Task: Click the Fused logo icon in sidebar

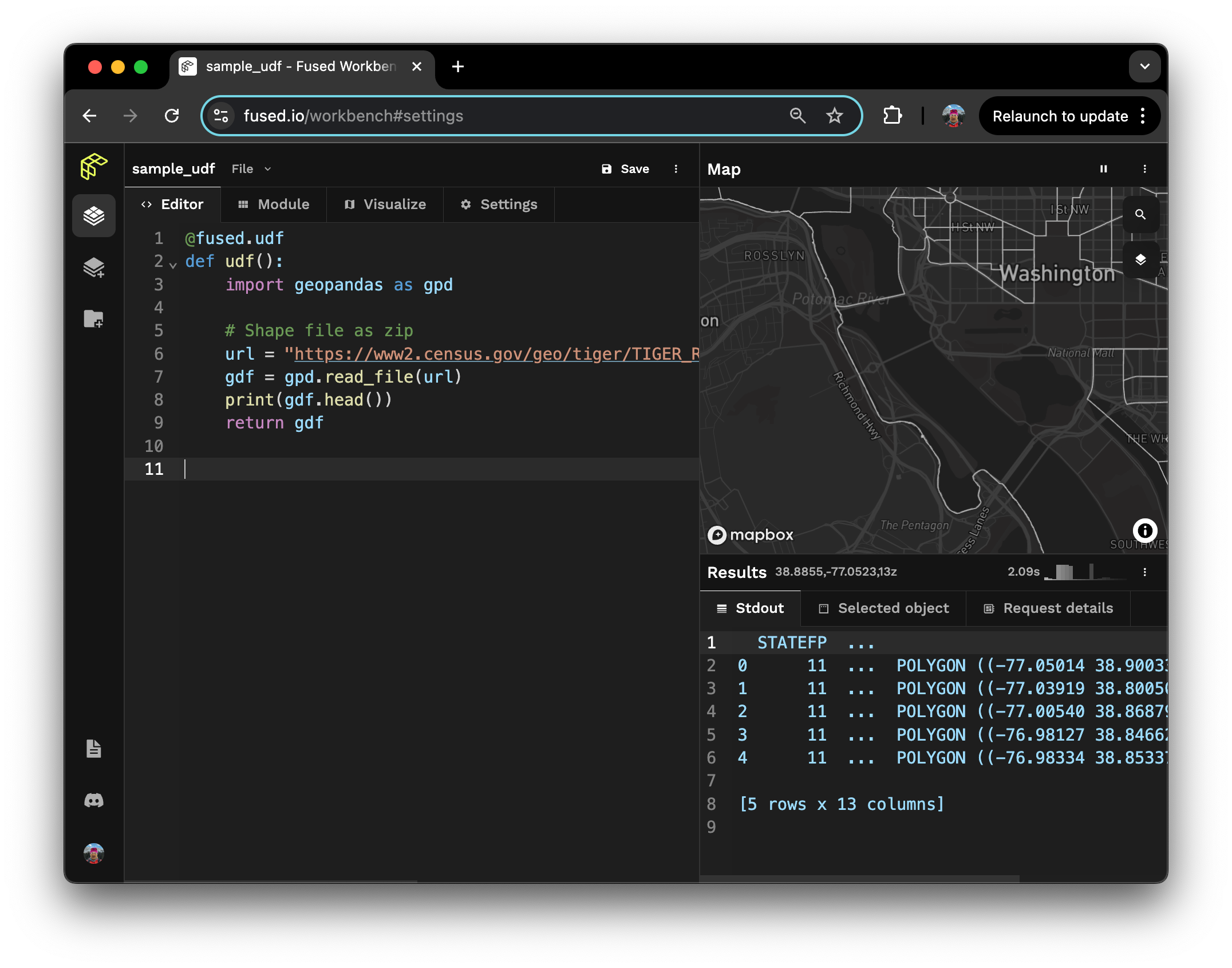Action: tap(93, 167)
